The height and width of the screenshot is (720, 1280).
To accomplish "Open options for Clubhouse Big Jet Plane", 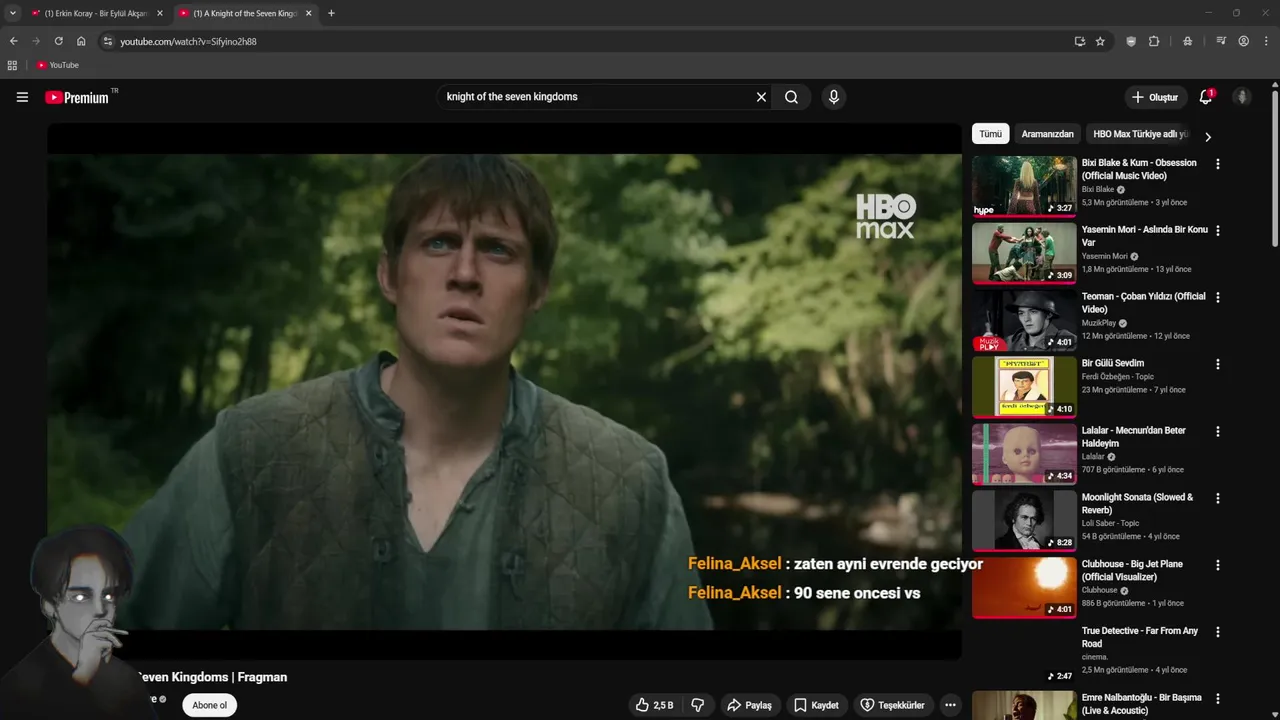I will coord(1217,565).
